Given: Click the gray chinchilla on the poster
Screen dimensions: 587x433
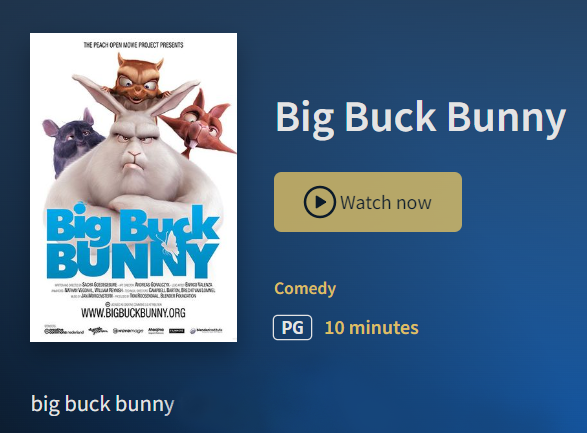Looking at the screenshot, I should click(x=71, y=140).
